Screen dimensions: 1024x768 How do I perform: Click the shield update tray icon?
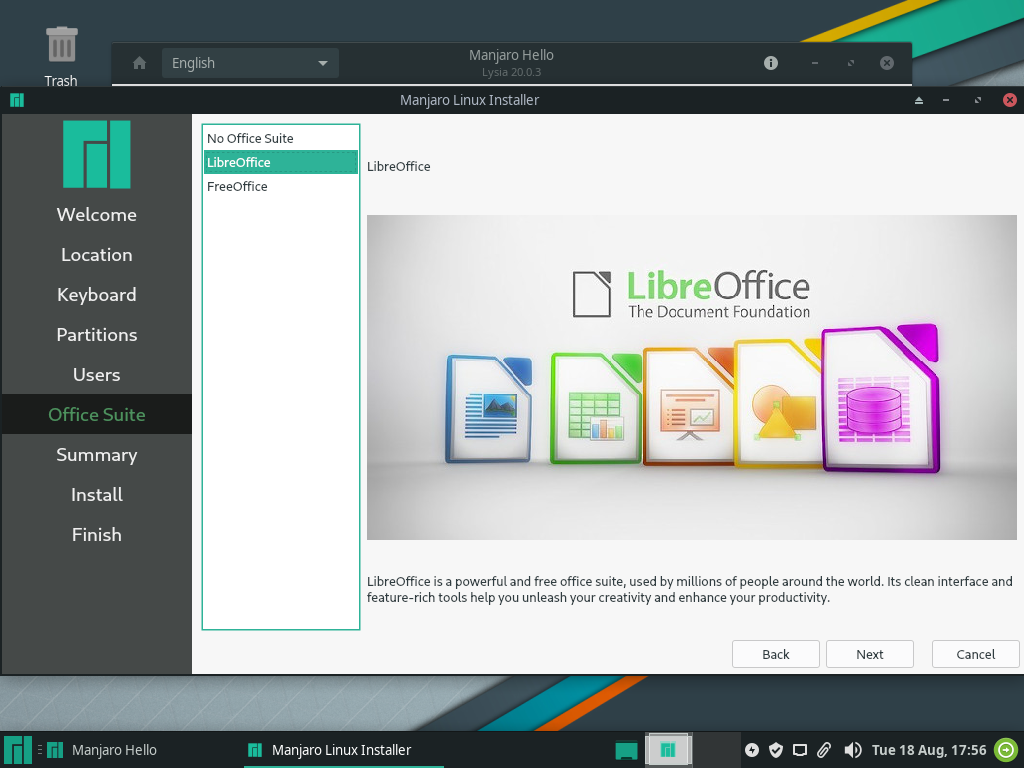click(776, 750)
